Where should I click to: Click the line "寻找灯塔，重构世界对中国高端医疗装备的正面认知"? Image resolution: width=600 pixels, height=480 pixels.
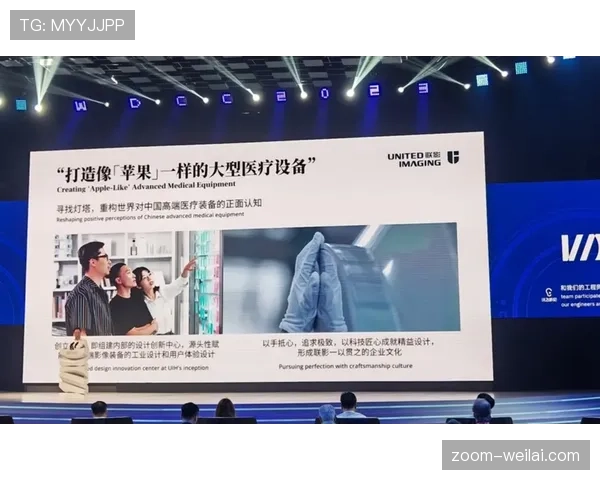tap(159, 205)
